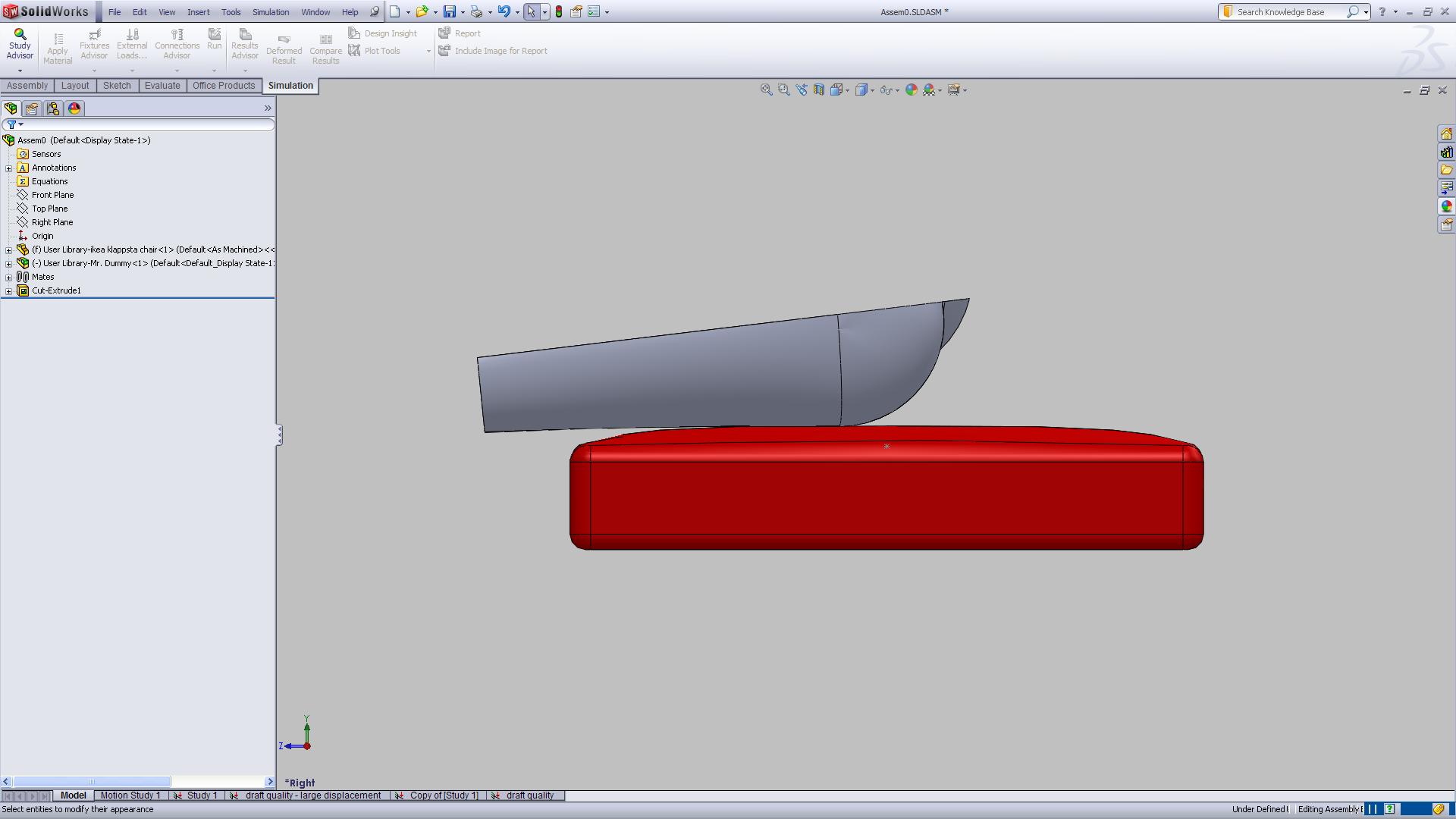Open the Motion Study 1 tab
This screenshot has height=819, width=1456.
[x=130, y=795]
